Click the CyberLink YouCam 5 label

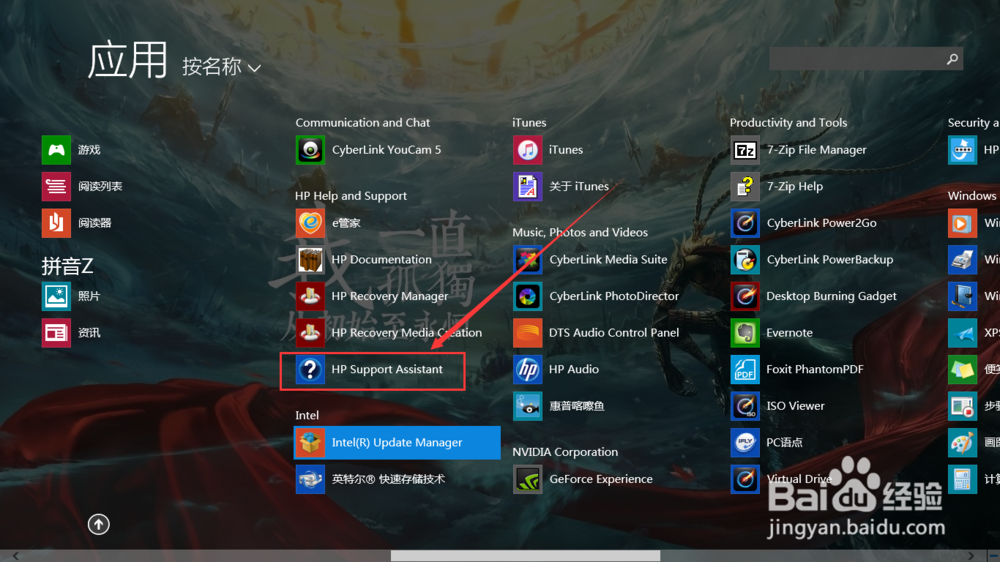[x=386, y=150]
